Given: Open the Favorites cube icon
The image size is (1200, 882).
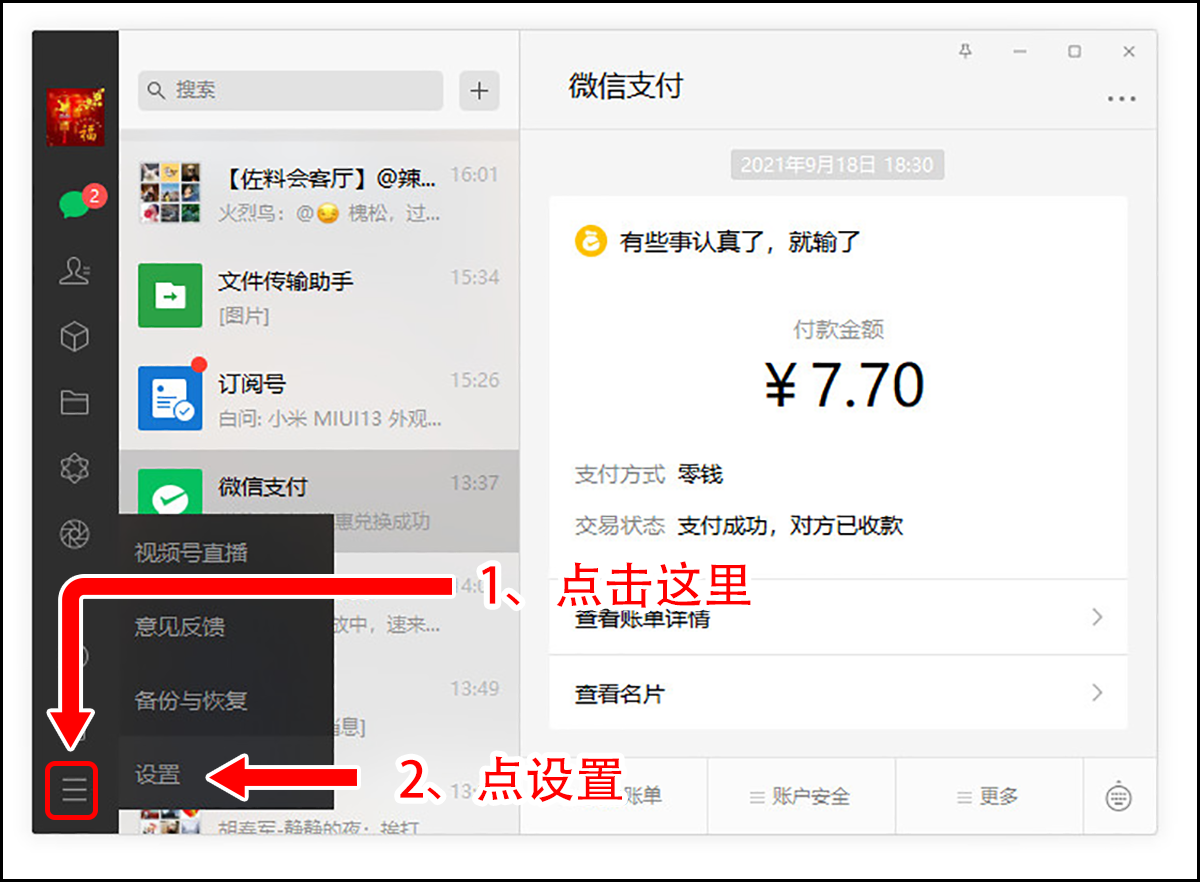Looking at the screenshot, I should (75, 337).
